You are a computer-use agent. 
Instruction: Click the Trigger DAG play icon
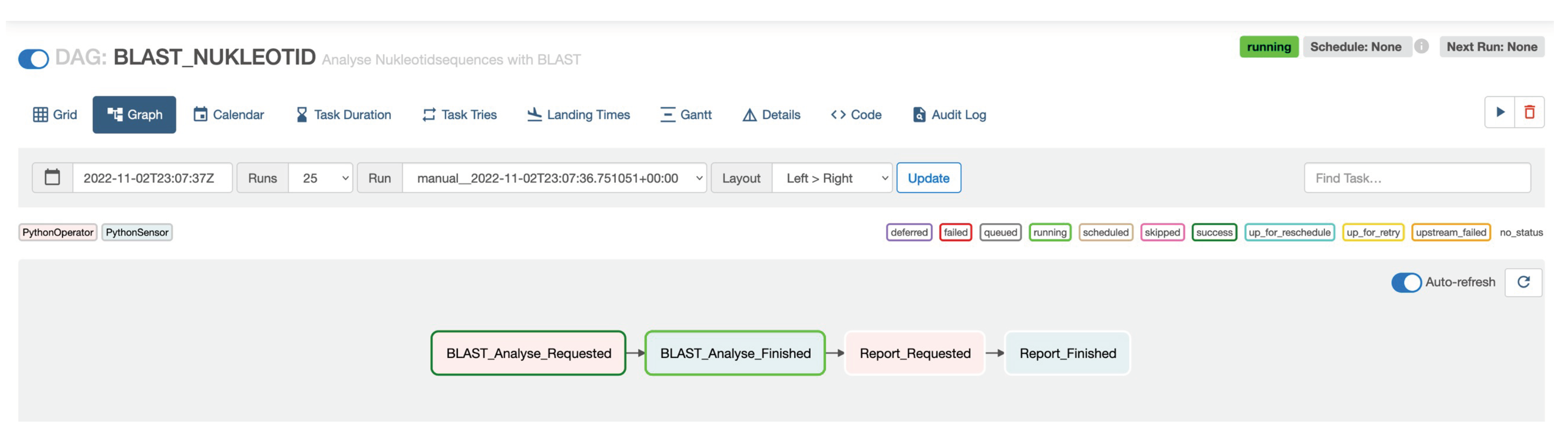coord(1500,112)
